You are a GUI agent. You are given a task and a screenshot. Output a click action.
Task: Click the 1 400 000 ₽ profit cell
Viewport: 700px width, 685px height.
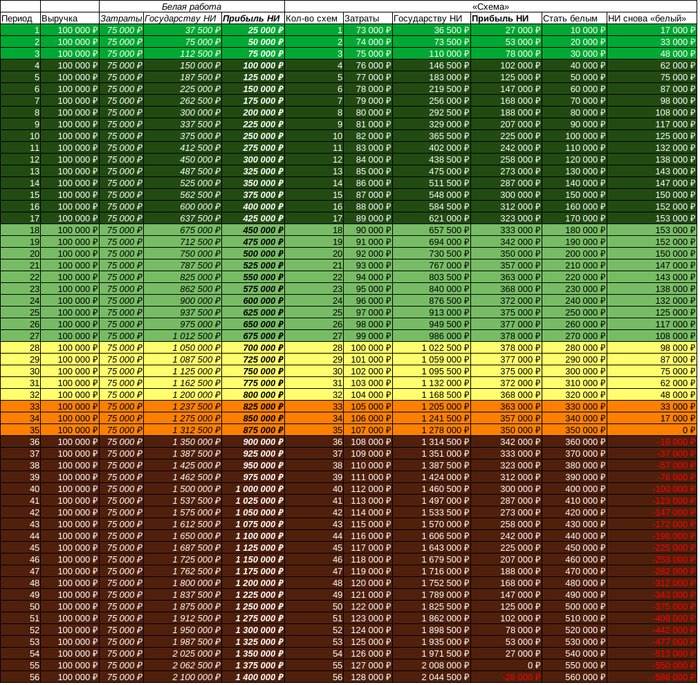[251, 677]
